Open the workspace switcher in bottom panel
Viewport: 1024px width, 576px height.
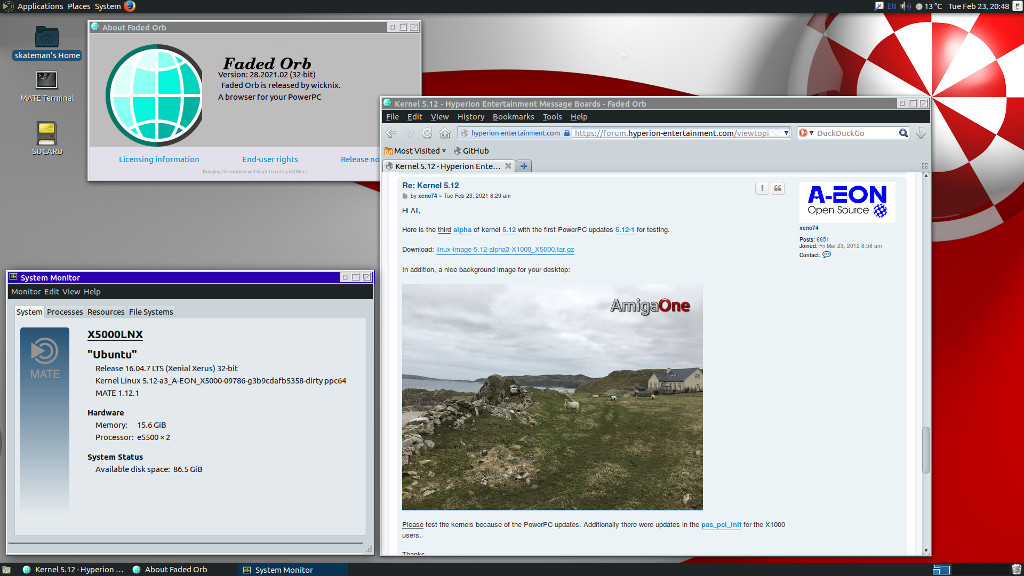[941, 569]
